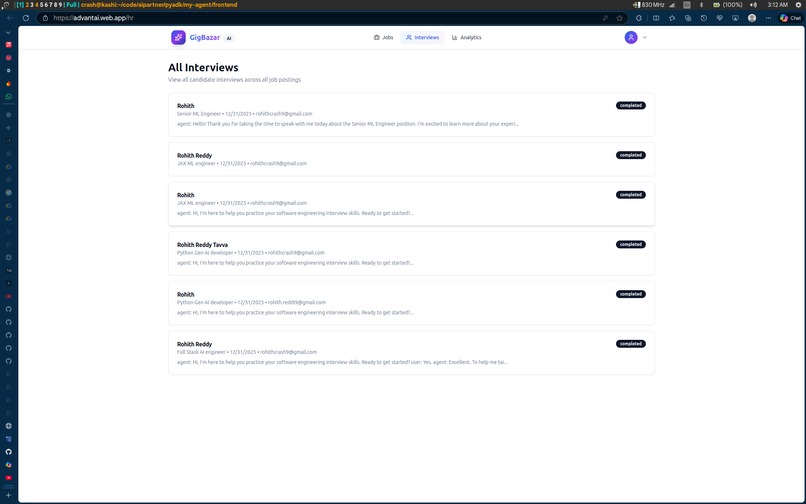
Task: Click the 830 MHz CPU indicator
Action: click(x=649, y=5)
